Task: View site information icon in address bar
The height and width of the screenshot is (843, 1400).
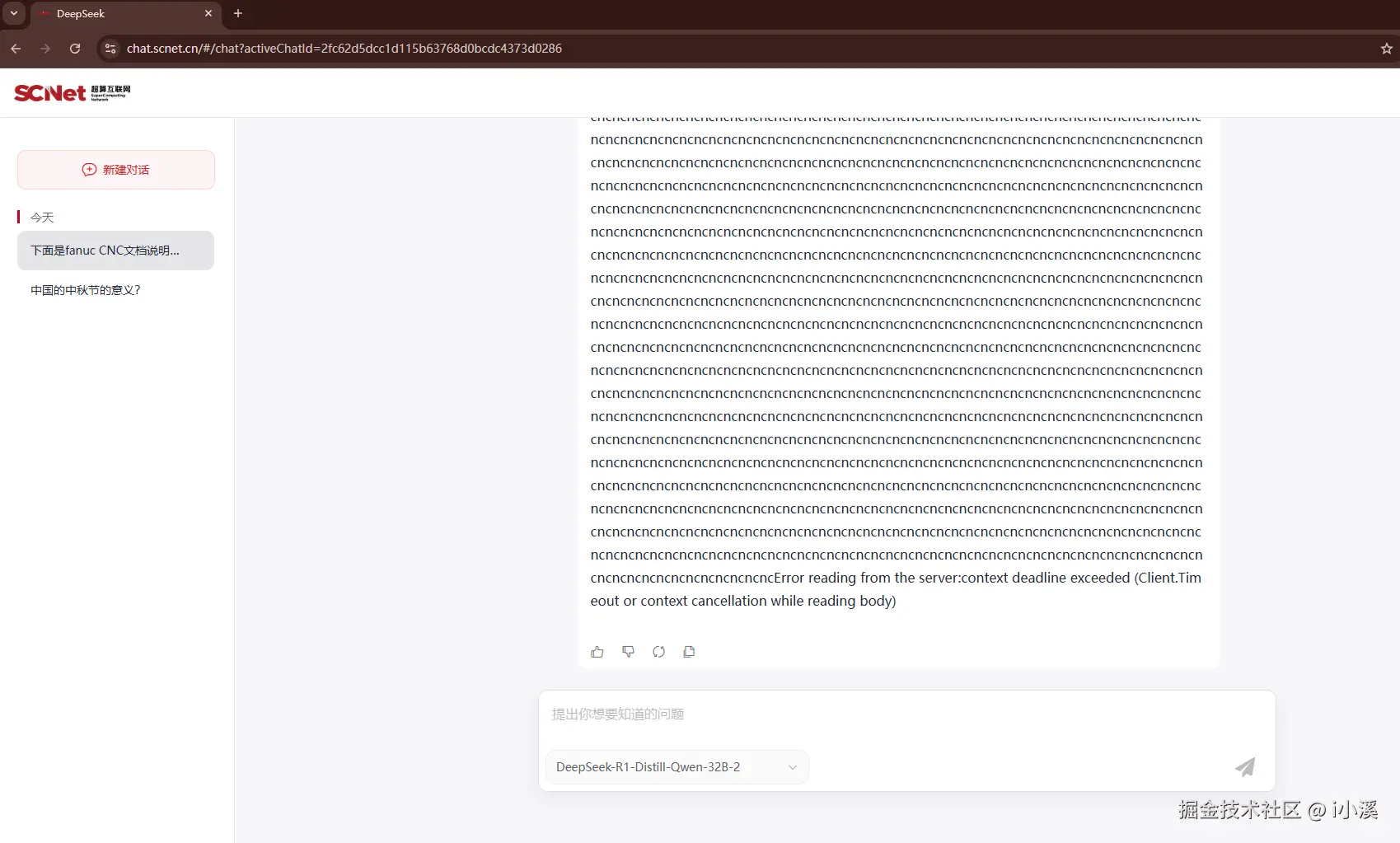Action: tap(110, 49)
